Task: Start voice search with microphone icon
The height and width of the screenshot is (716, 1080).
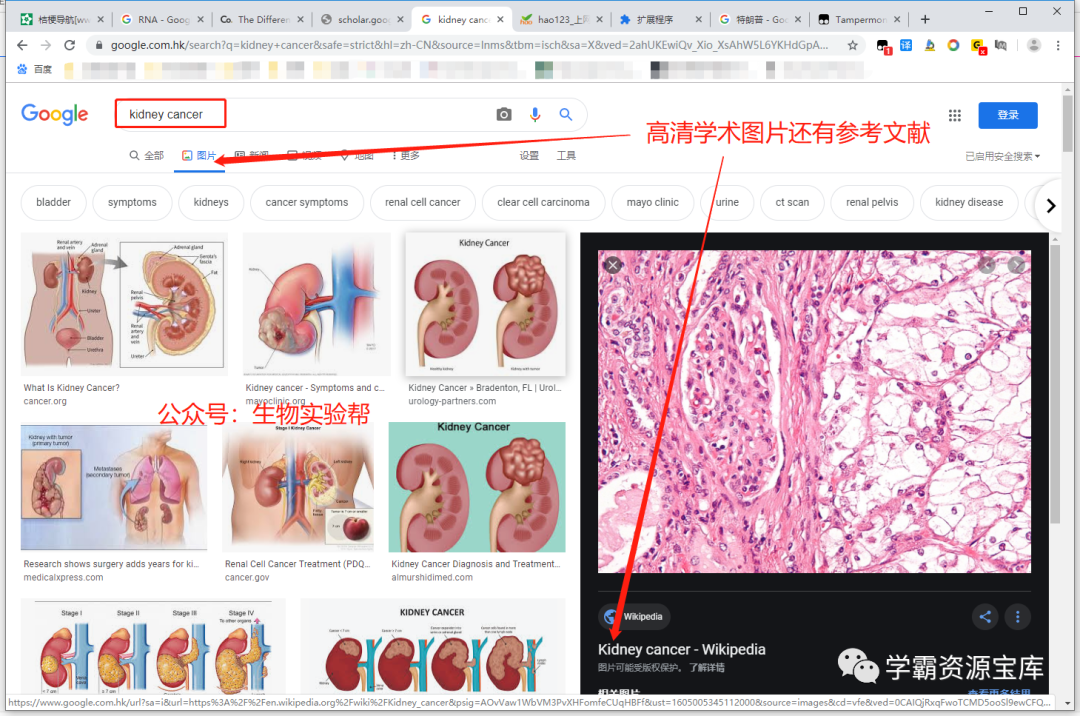Action: click(x=535, y=114)
